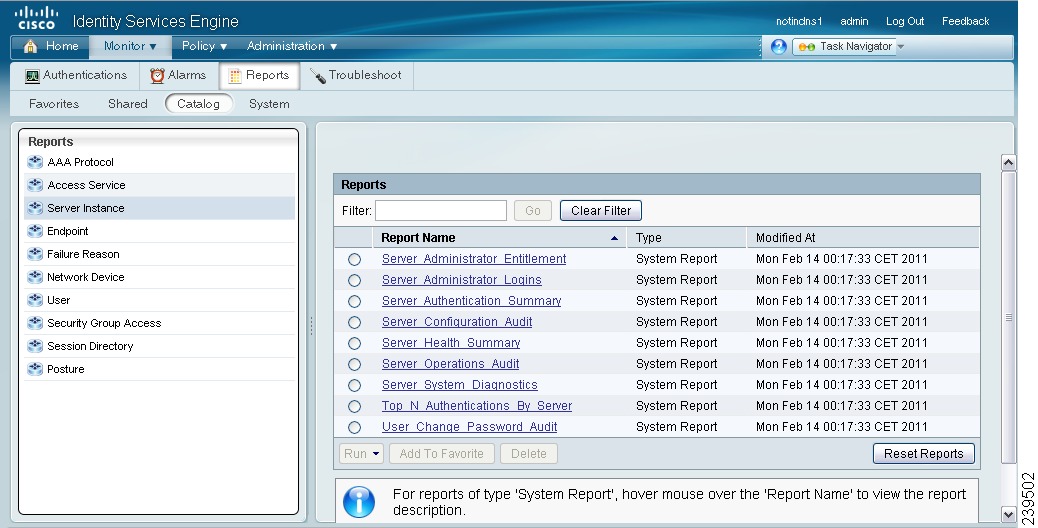Click the Reset Reports button
Image resolution: width=1038 pixels, height=528 pixels.
coord(923,454)
